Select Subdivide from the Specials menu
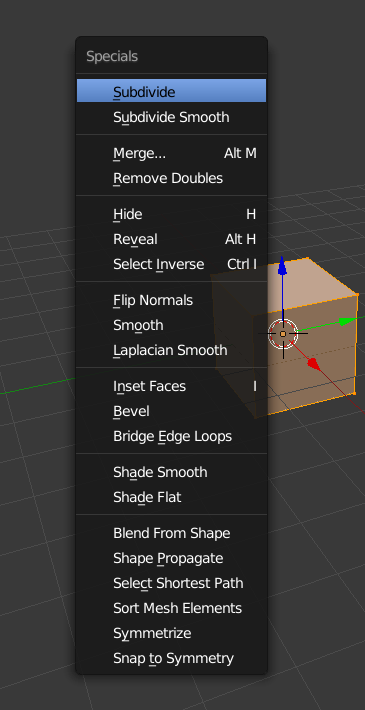This screenshot has height=710, width=365. (x=171, y=92)
